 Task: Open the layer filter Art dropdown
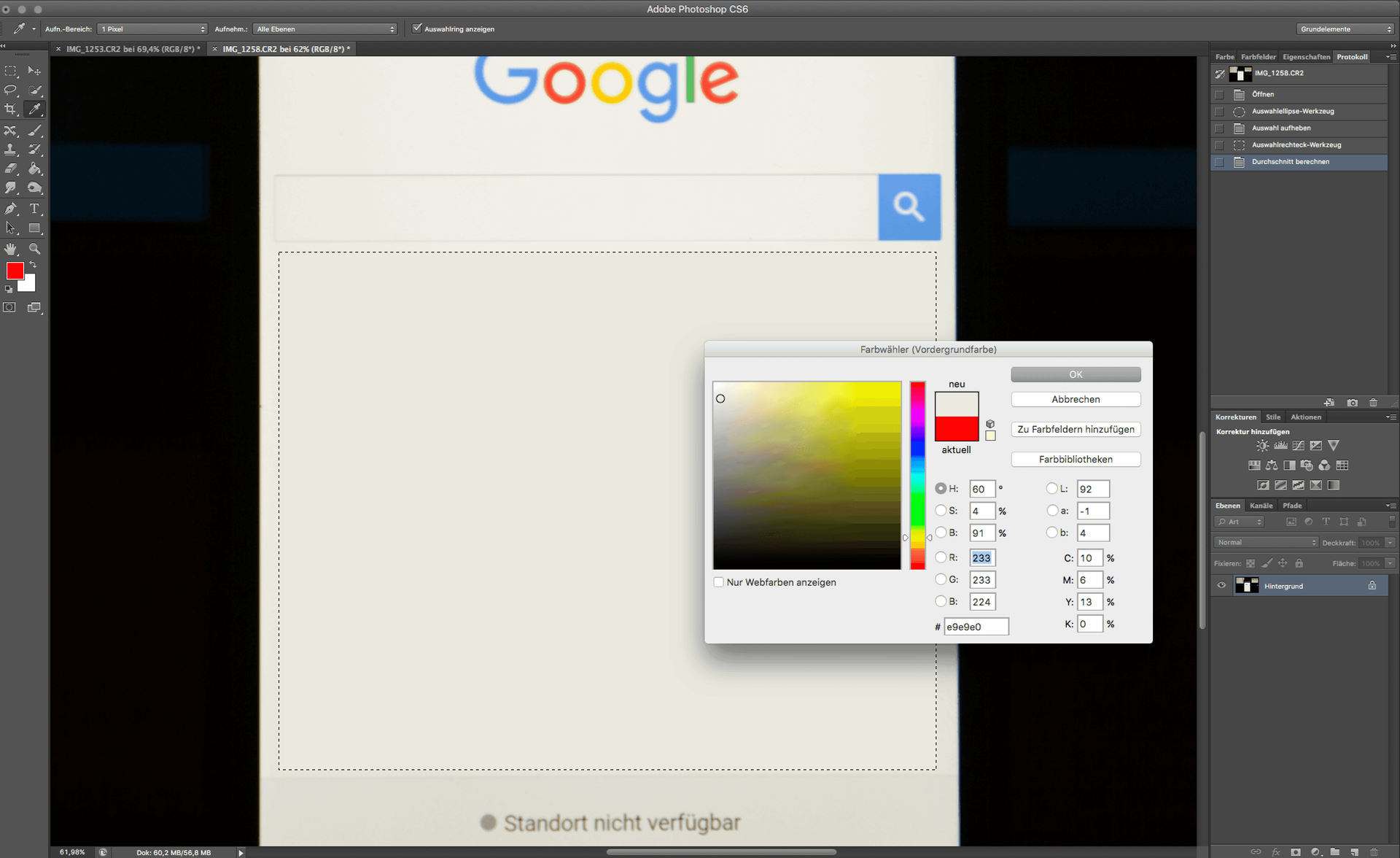1239,522
